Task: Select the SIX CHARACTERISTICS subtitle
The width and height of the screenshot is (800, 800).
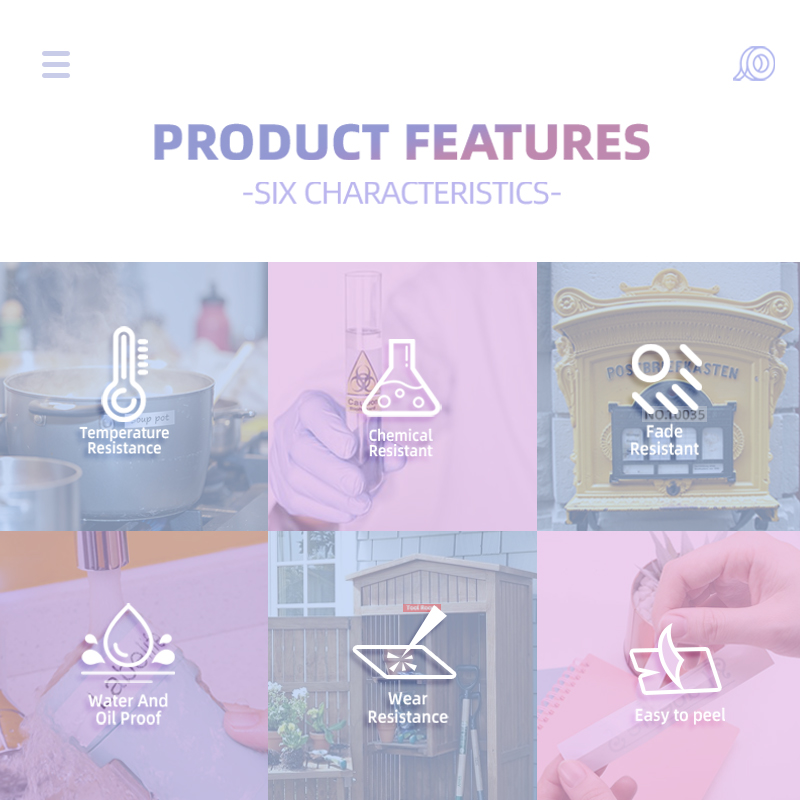Action: pyautogui.click(x=402, y=193)
